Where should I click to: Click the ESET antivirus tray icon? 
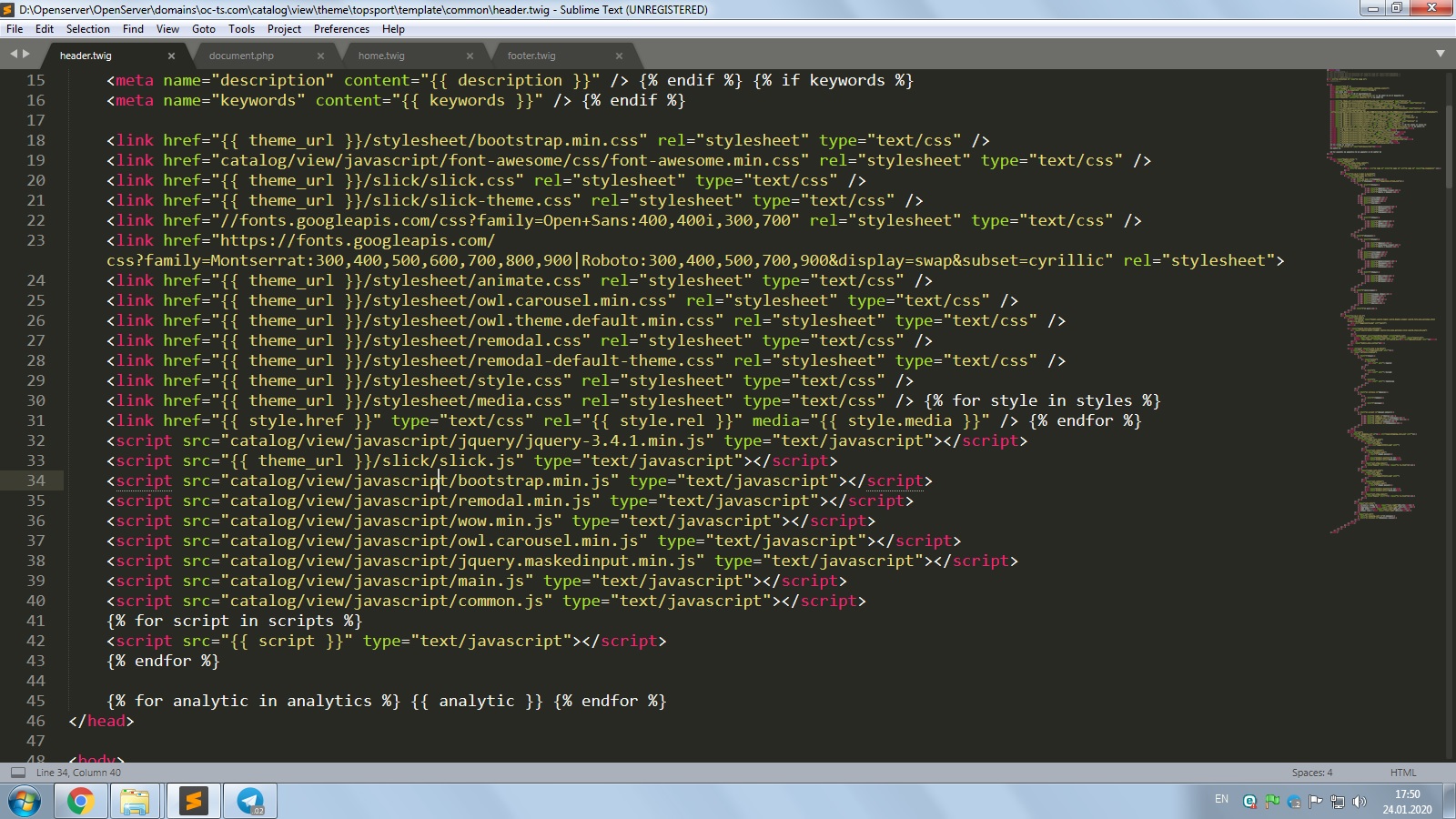[x=1250, y=802]
